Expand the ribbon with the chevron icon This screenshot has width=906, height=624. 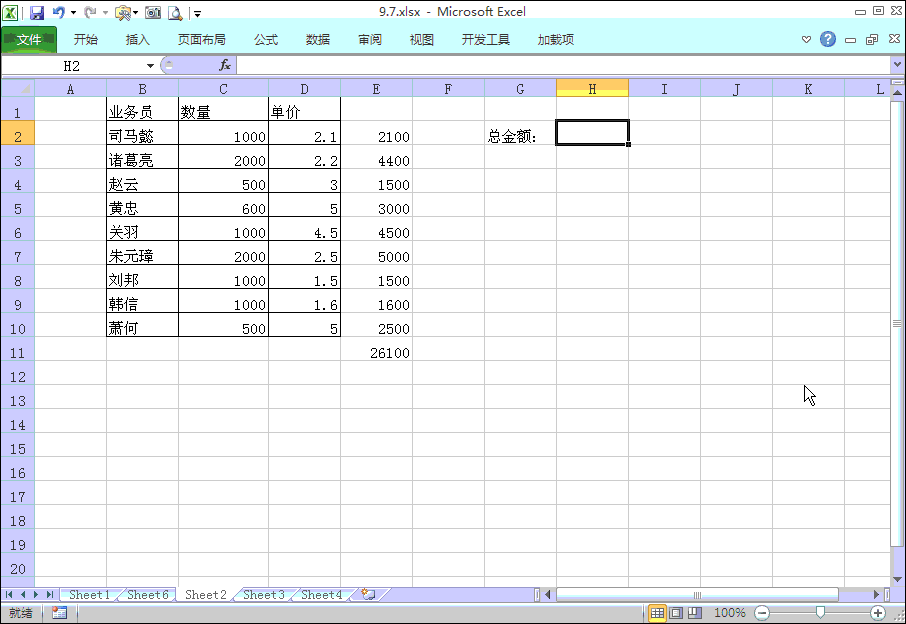coord(806,39)
